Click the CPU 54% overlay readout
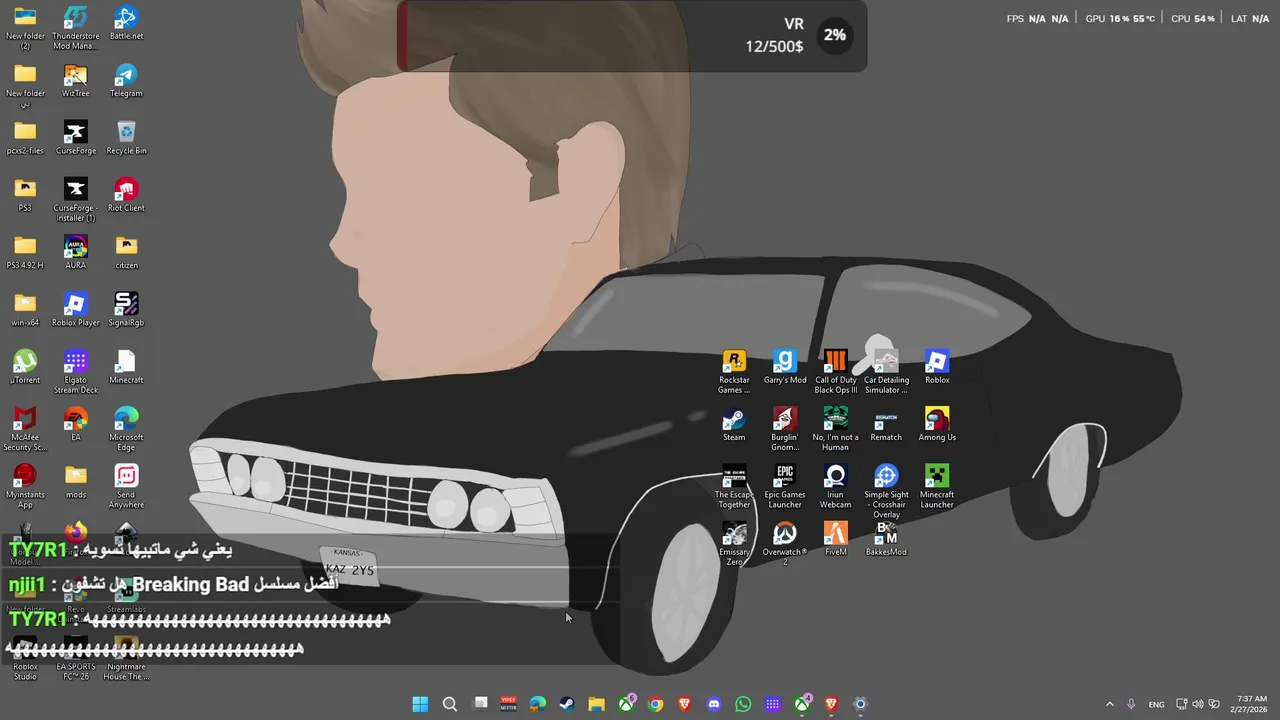The width and height of the screenshot is (1280, 720). (x=1193, y=19)
